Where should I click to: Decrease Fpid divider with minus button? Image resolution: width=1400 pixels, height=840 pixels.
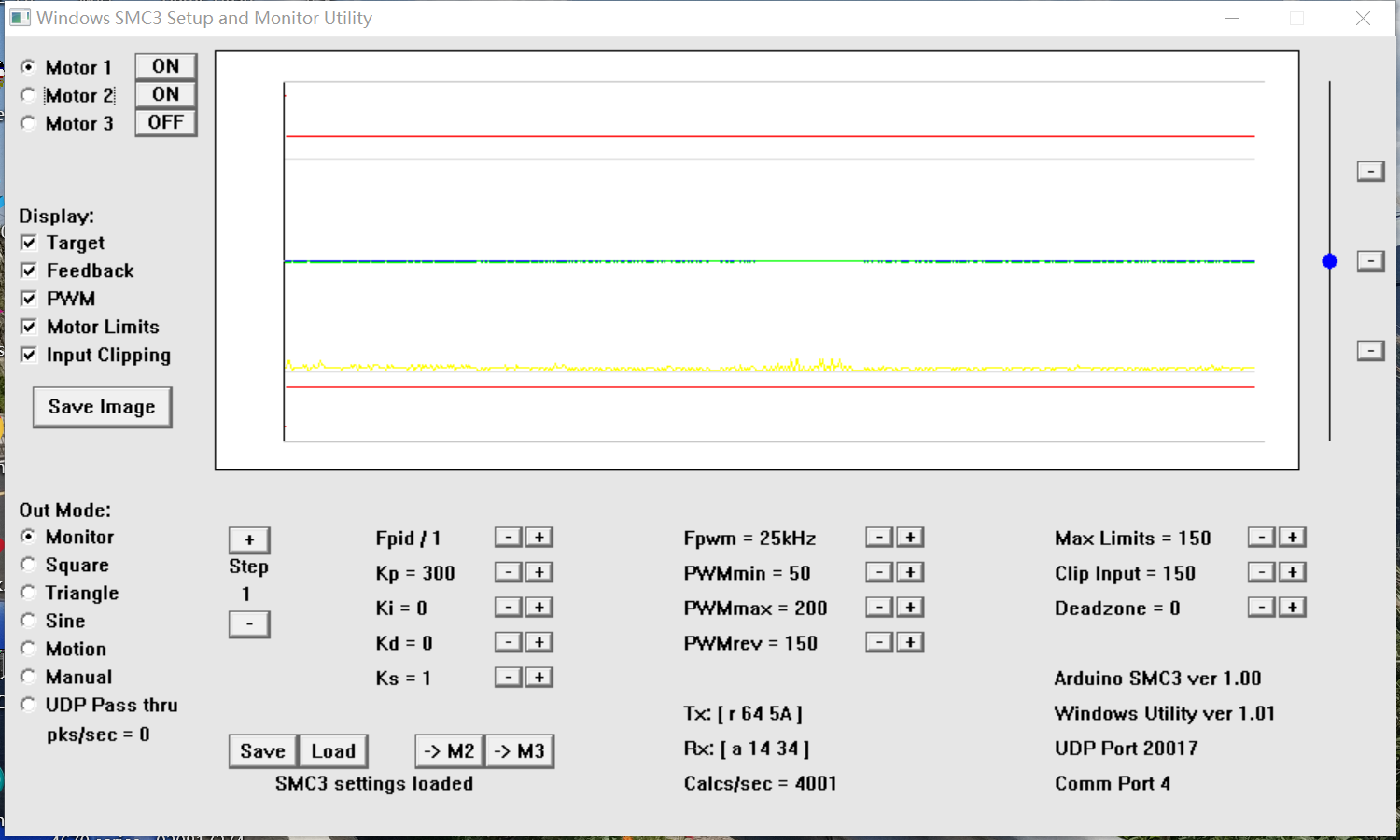pyautogui.click(x=508, y=537)
